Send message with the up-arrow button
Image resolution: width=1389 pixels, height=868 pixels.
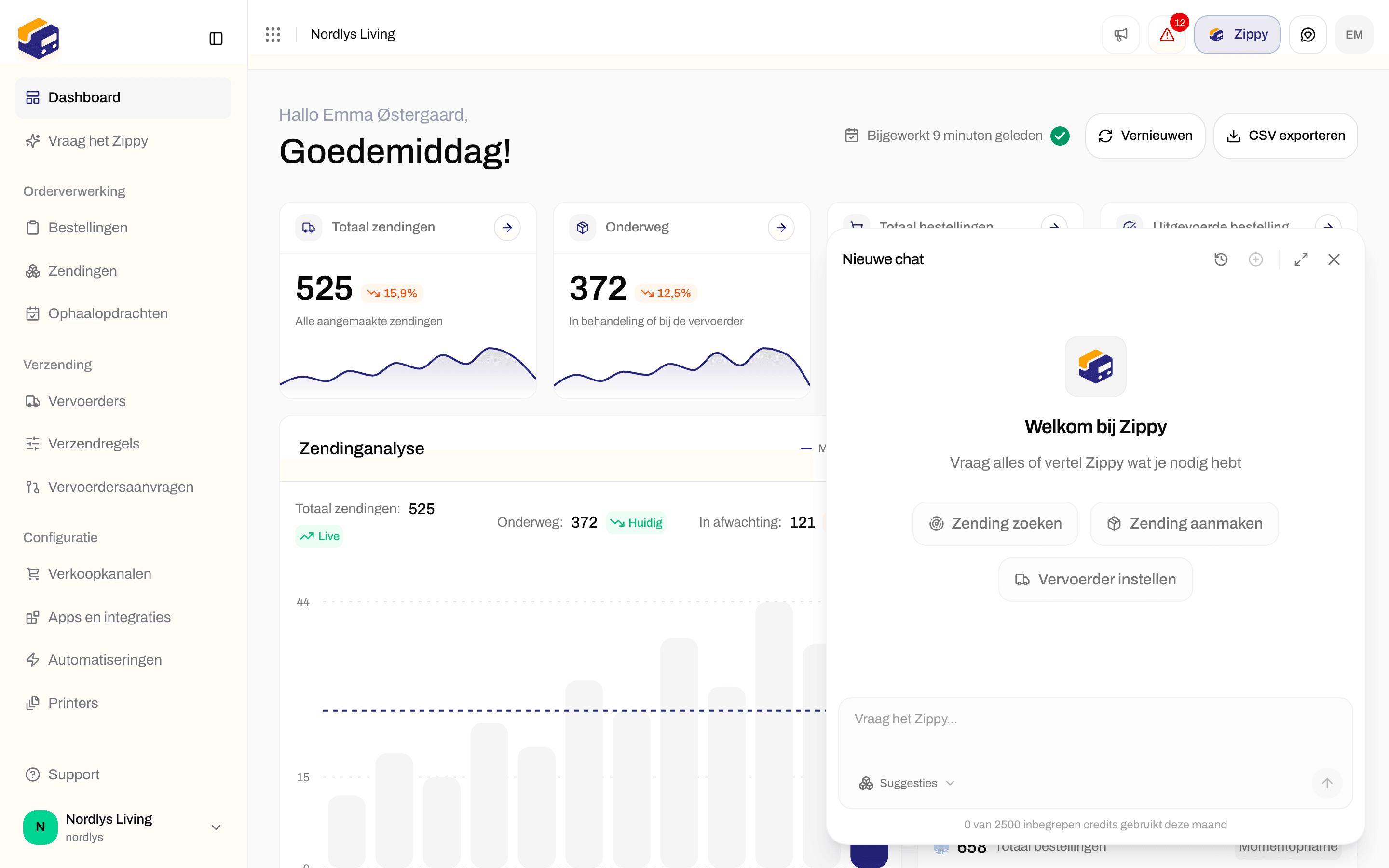click(1327, 783)
